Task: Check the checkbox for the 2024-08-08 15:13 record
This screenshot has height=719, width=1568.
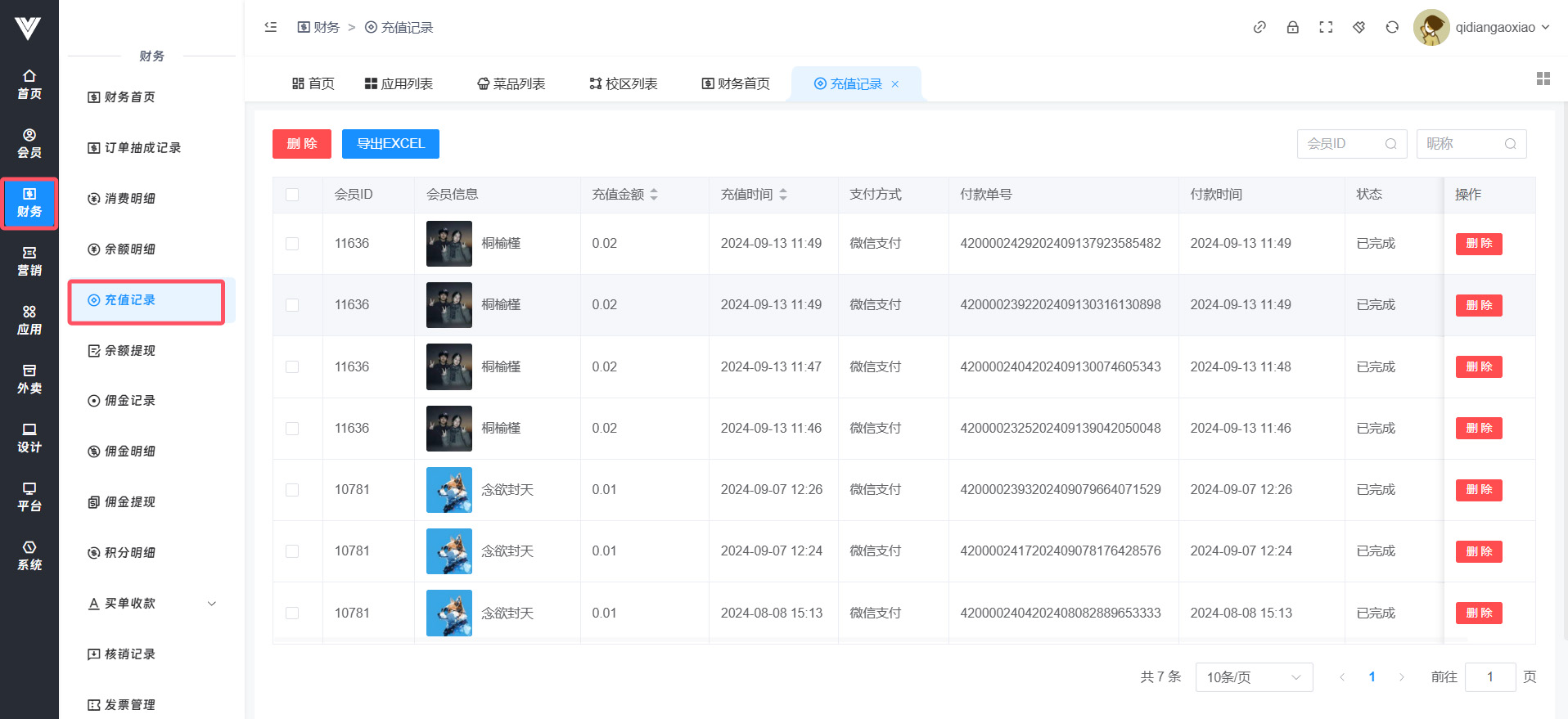Action: pyautogui.click(x=292, y=613)
